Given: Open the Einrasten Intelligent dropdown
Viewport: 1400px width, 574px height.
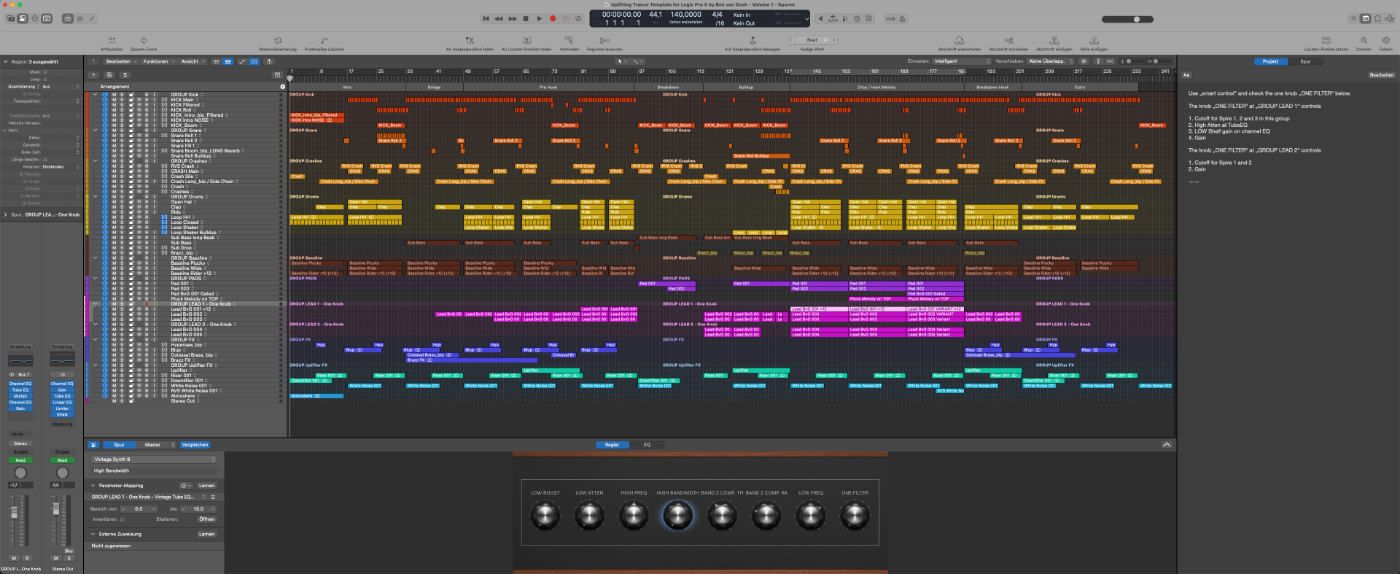Looking at the screenshot, I should [962, 61].
